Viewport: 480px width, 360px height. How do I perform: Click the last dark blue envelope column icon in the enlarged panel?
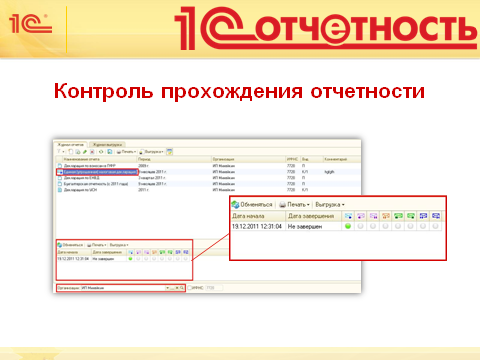(x=436, y=216)
